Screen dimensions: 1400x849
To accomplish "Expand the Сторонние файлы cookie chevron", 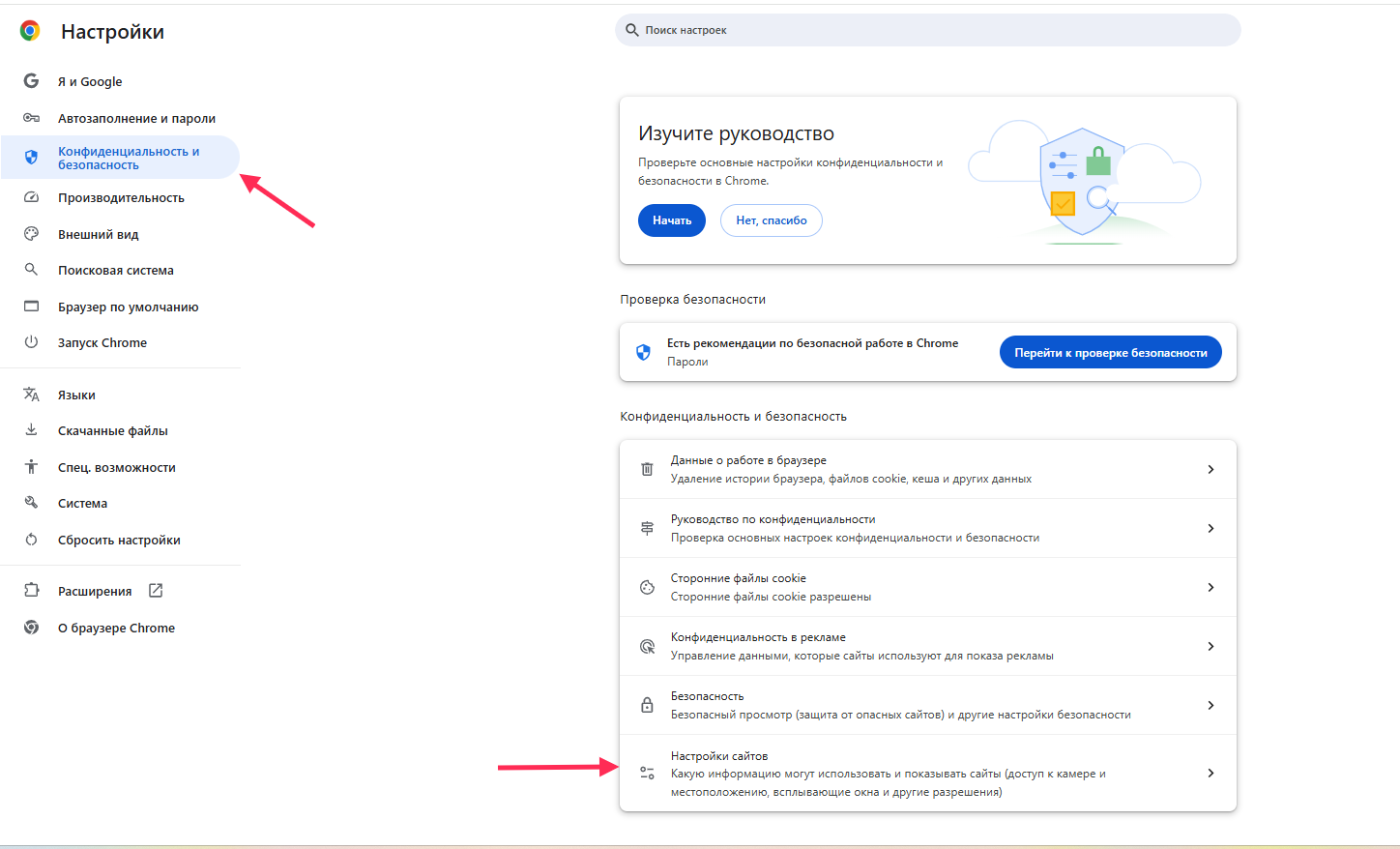I will coord(1210,587).
